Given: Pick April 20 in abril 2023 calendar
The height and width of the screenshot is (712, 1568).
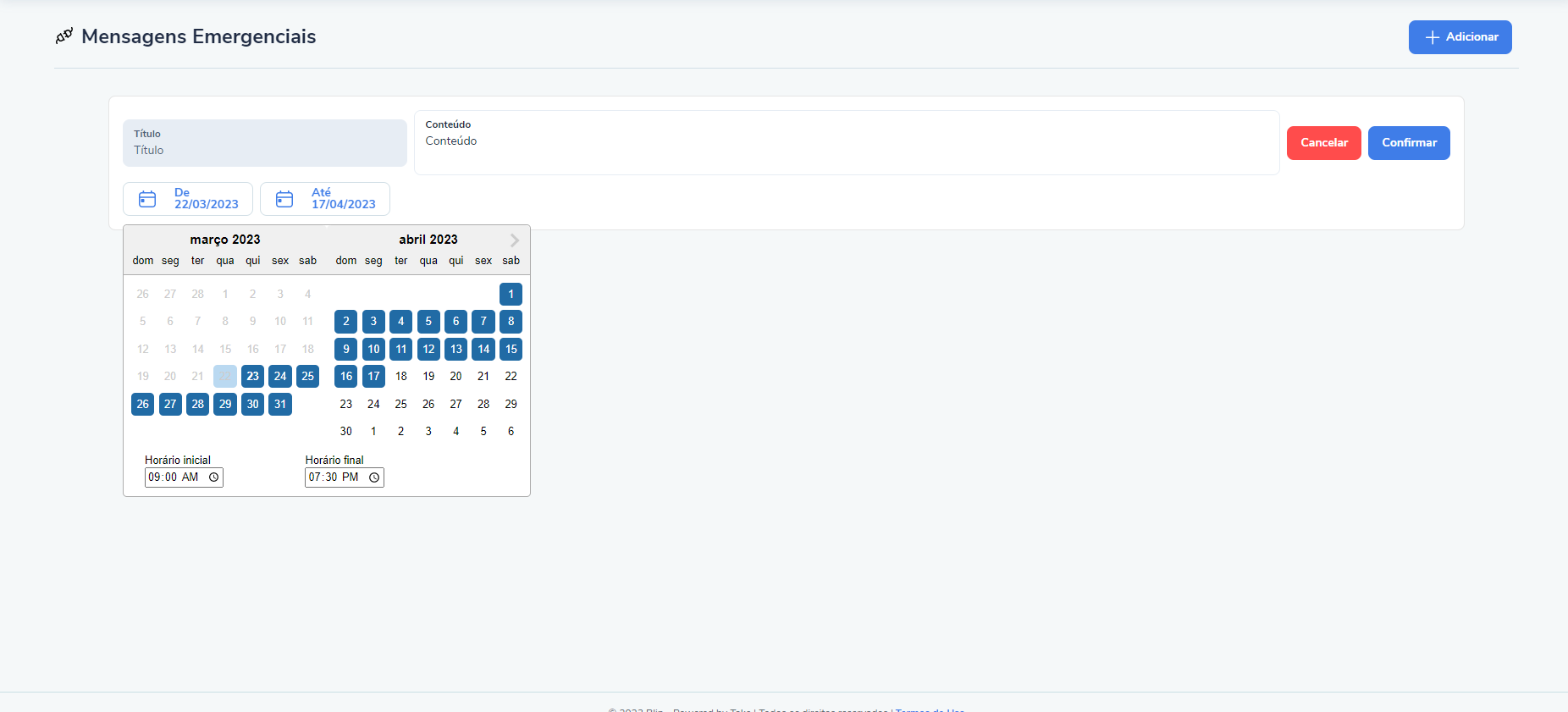Looking at the screenshot, I should (455, 376).
